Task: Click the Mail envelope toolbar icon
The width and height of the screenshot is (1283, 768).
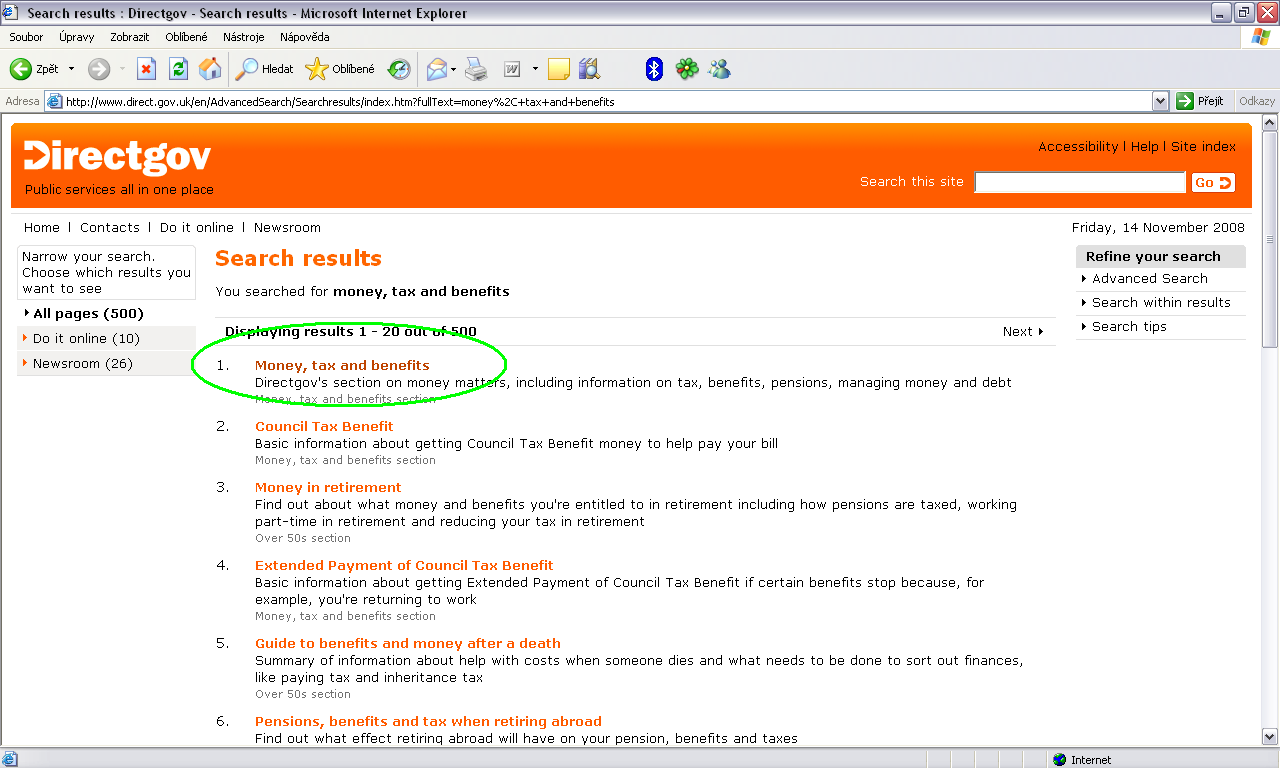Action: tap(436, 69)
